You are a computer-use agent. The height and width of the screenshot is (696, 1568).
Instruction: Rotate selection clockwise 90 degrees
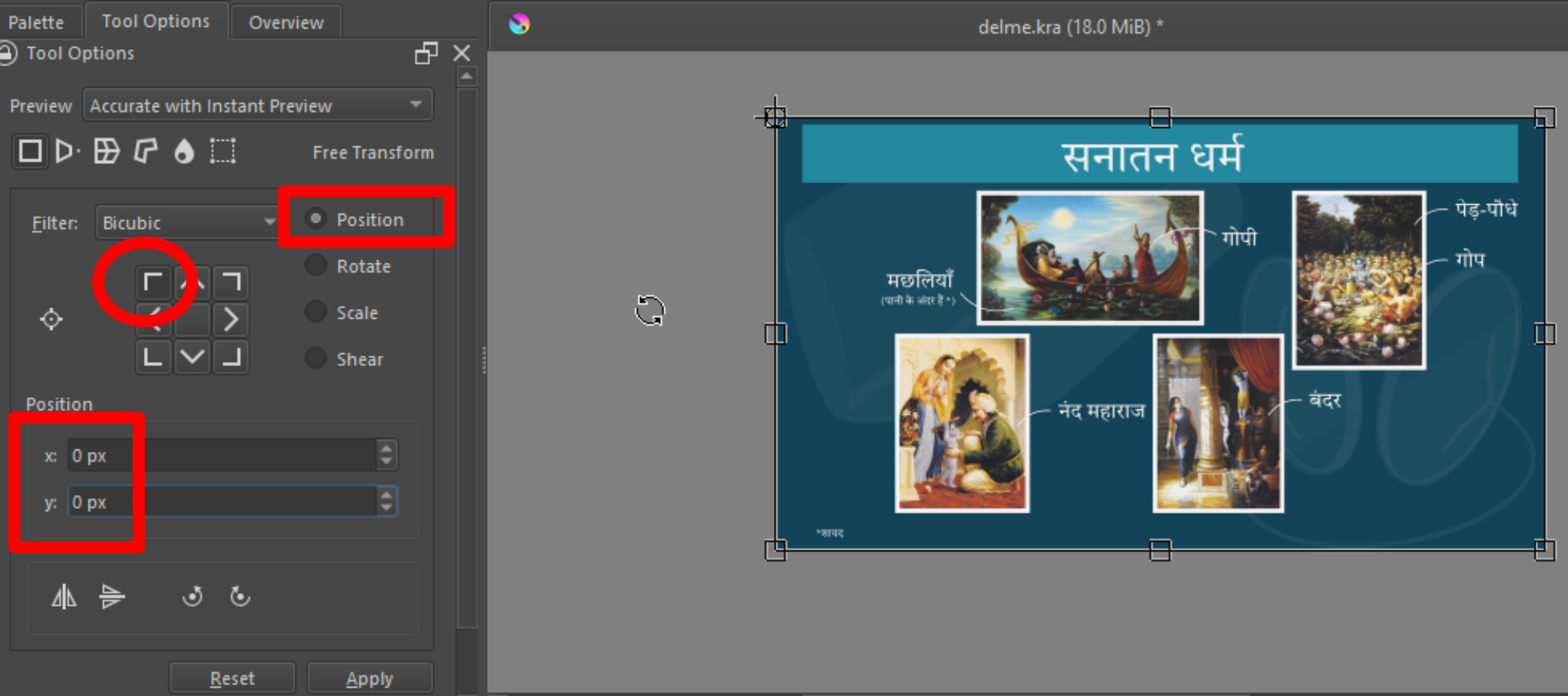point(240,597)
